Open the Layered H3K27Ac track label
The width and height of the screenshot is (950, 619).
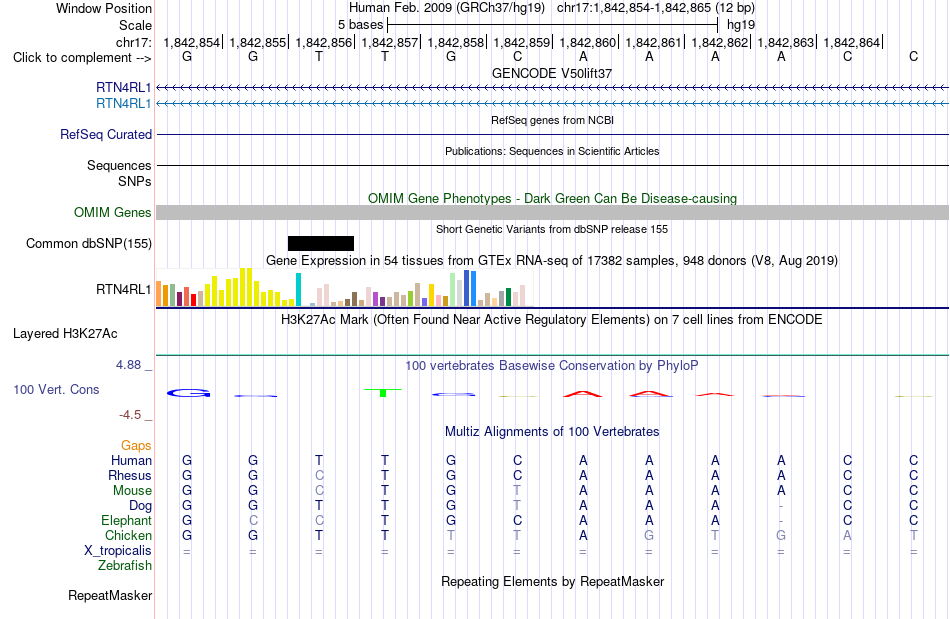coord(65,334)
